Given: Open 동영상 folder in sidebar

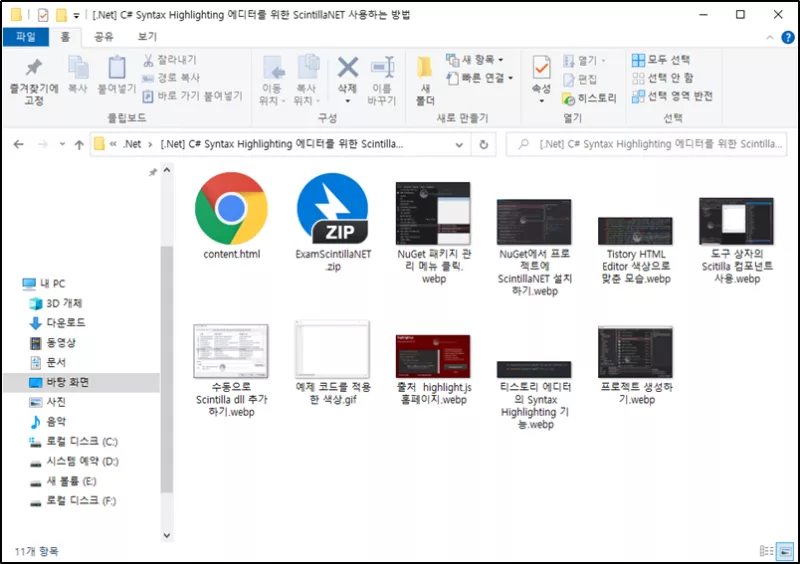Looking at the screenshot, I should (x=53, y=342).
